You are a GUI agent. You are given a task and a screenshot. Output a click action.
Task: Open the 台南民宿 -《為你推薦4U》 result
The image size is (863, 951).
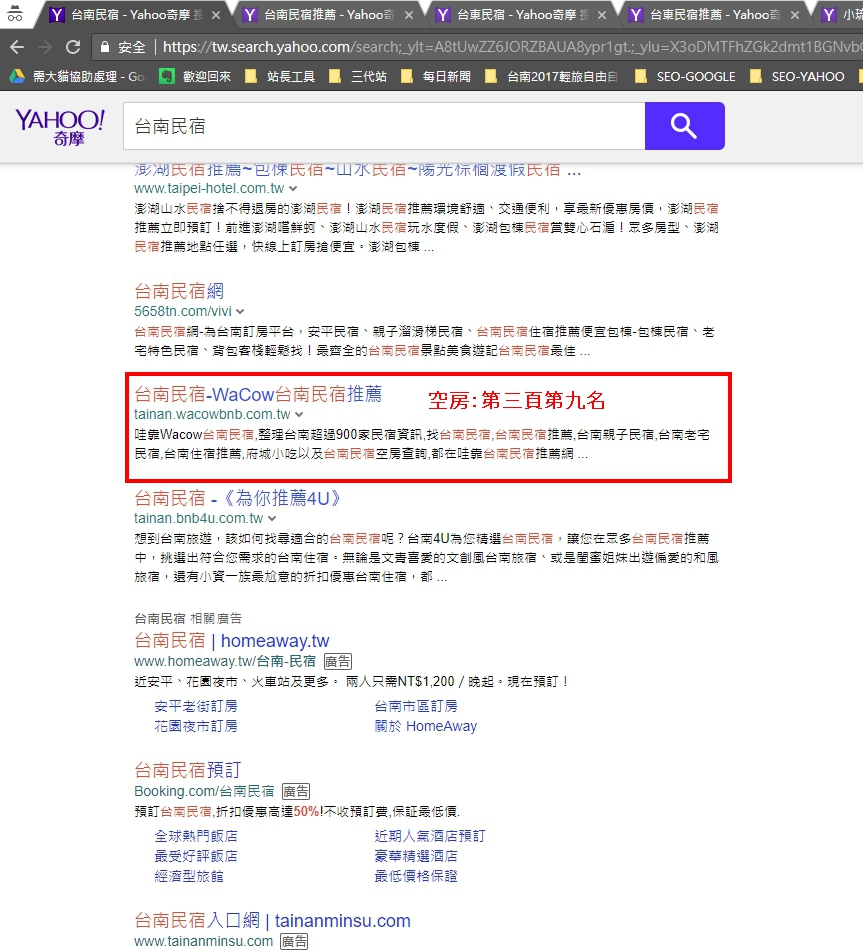point(237,498)
